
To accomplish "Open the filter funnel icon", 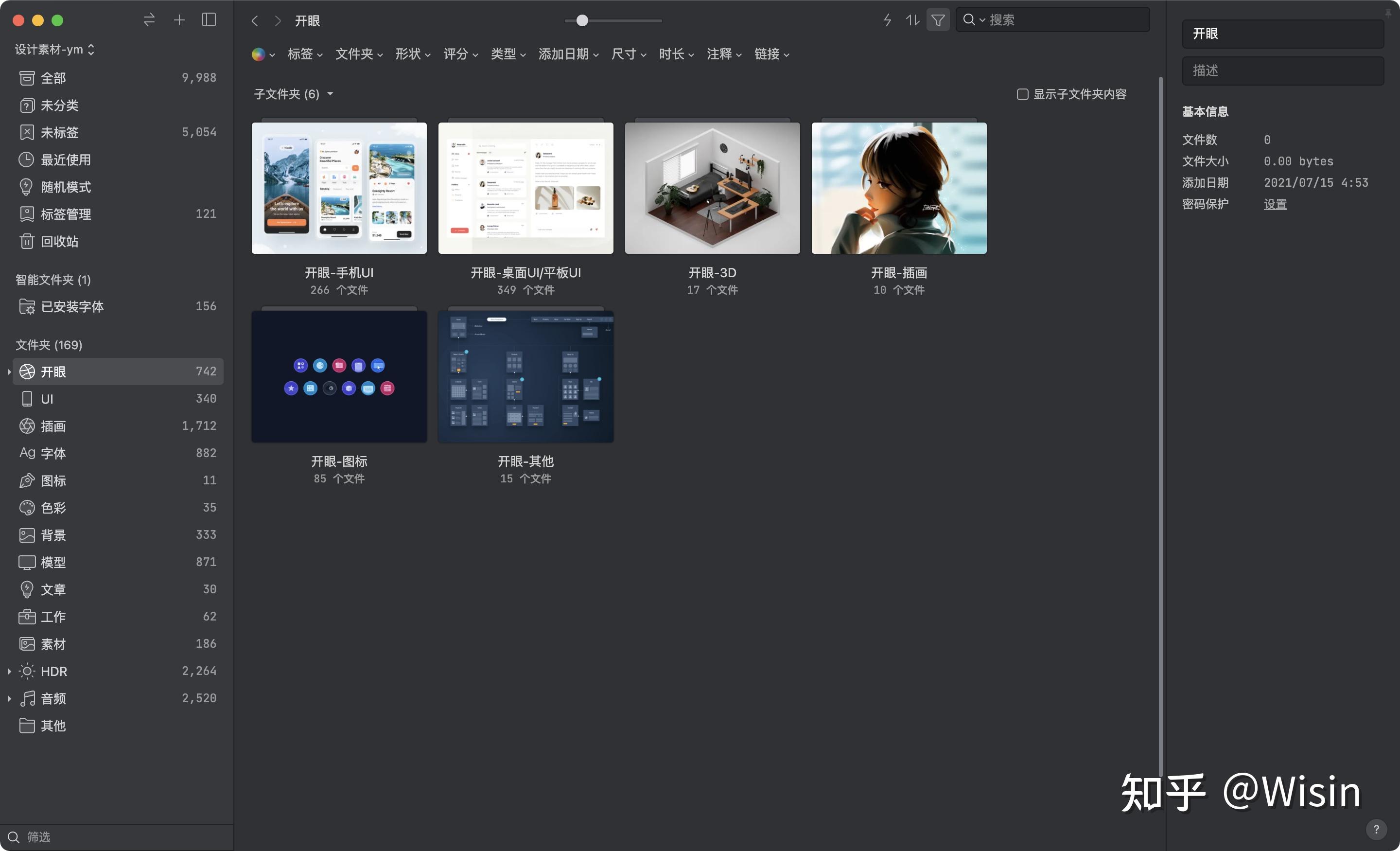I will 938,20.
